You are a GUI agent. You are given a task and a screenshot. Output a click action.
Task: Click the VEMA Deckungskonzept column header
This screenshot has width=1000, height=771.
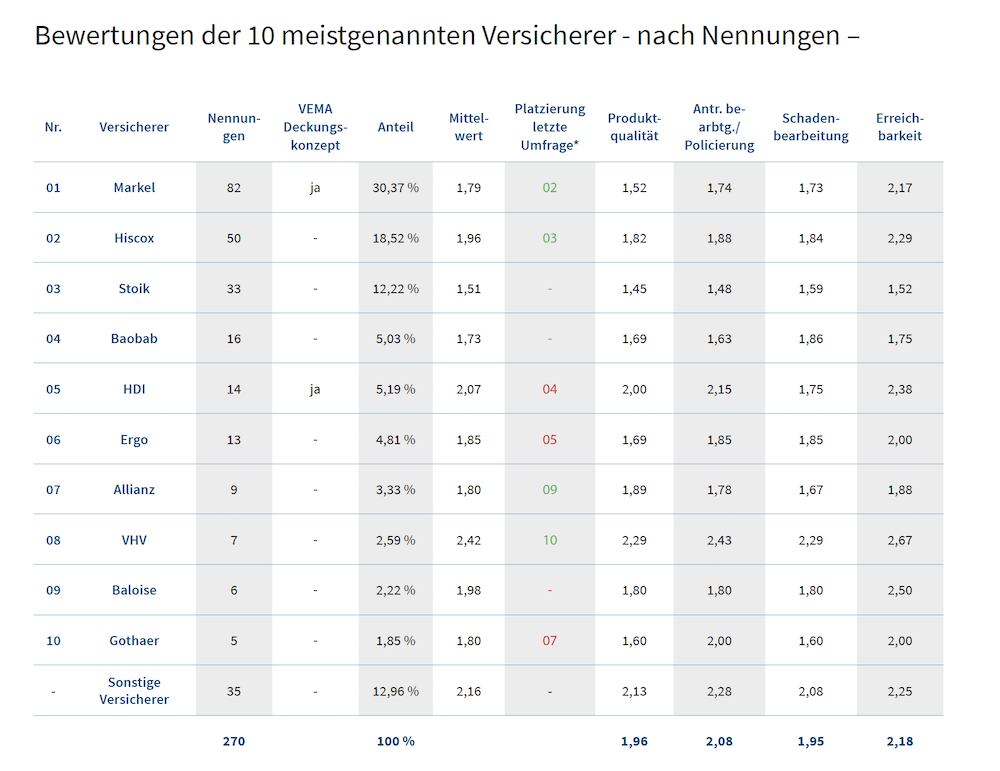tap(315, 127)
